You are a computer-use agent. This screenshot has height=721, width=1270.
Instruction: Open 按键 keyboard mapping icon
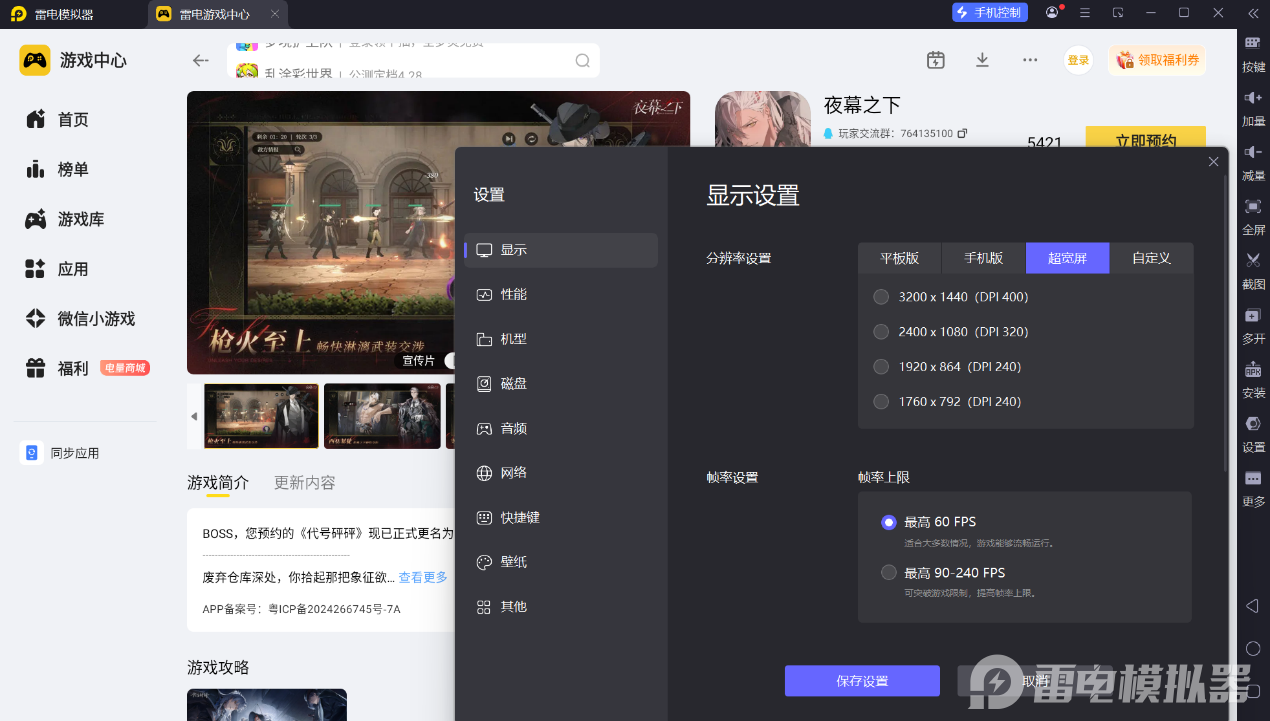tap(1253, 44)
